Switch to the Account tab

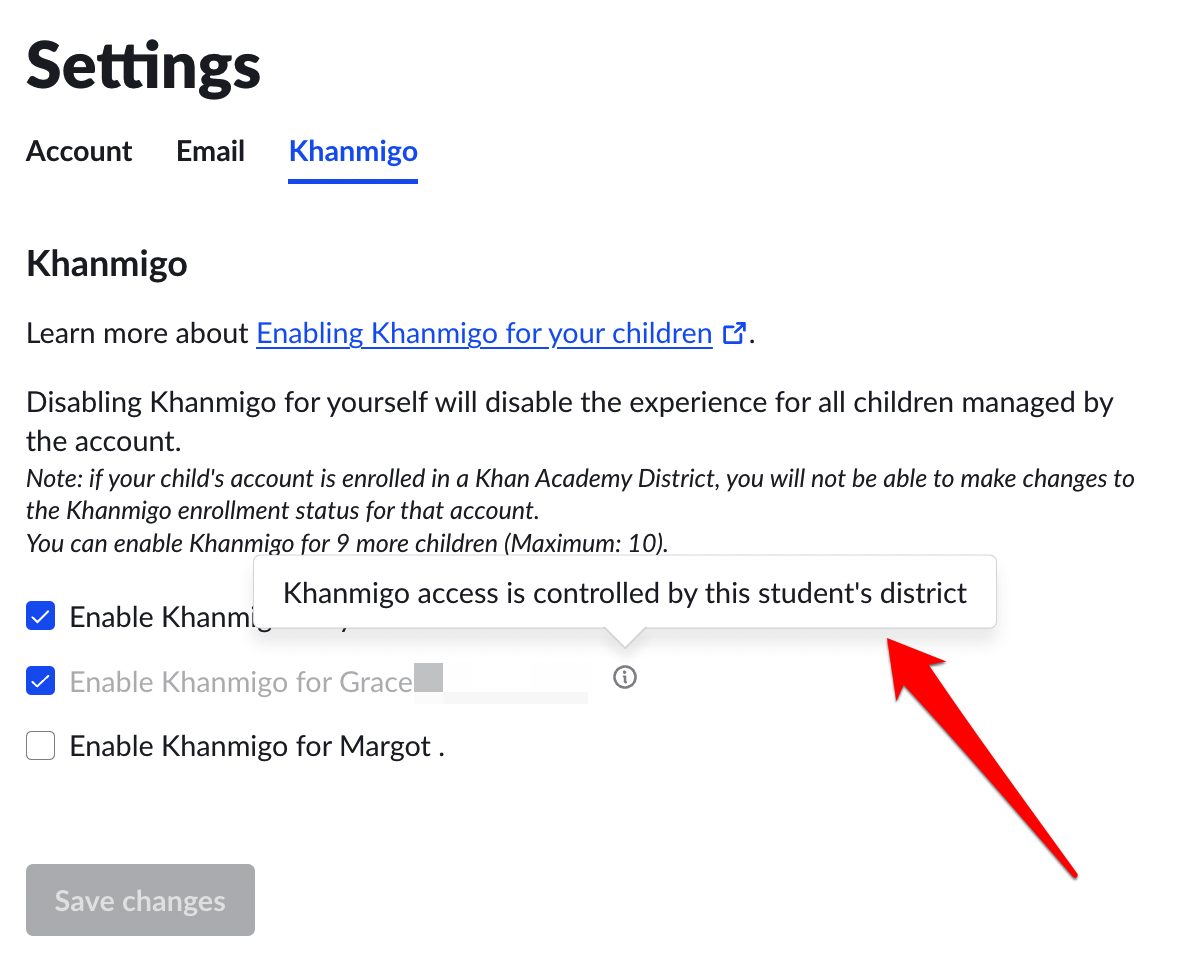tap(79, 151)
